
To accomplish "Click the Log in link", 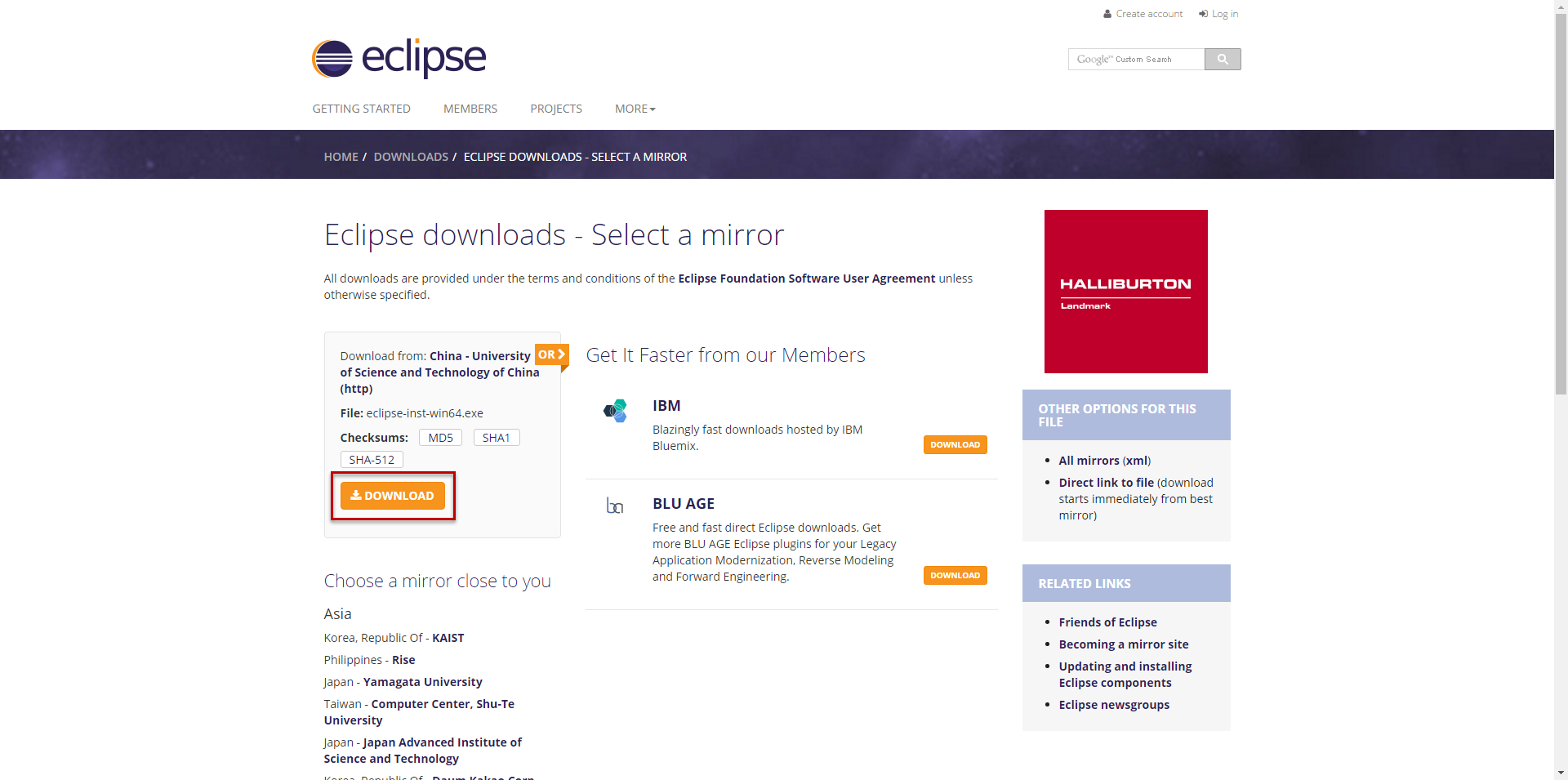I will (1218, 14).
